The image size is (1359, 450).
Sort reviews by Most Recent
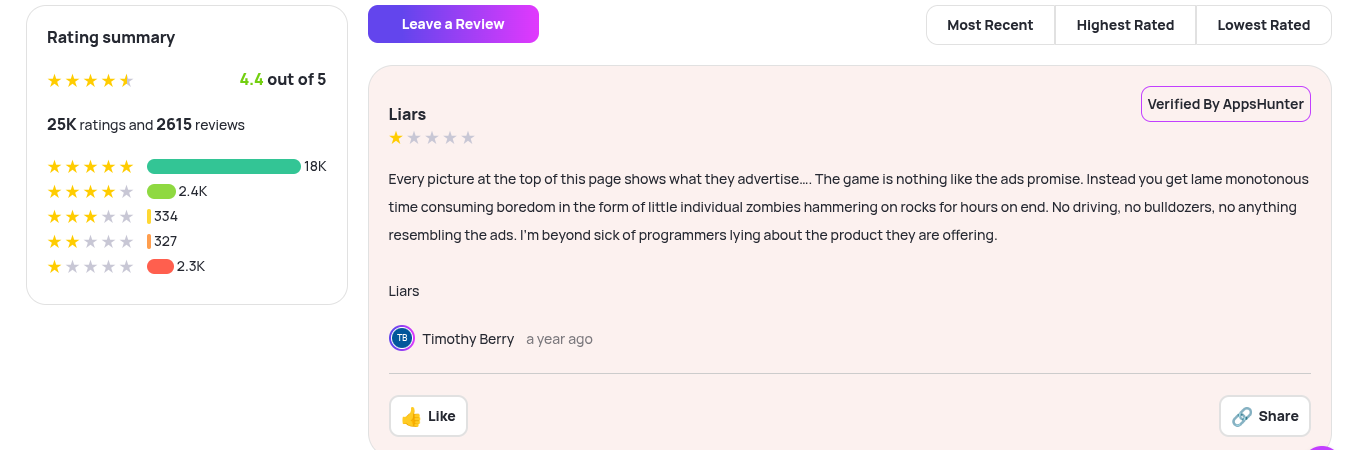(x=990, y=25)
